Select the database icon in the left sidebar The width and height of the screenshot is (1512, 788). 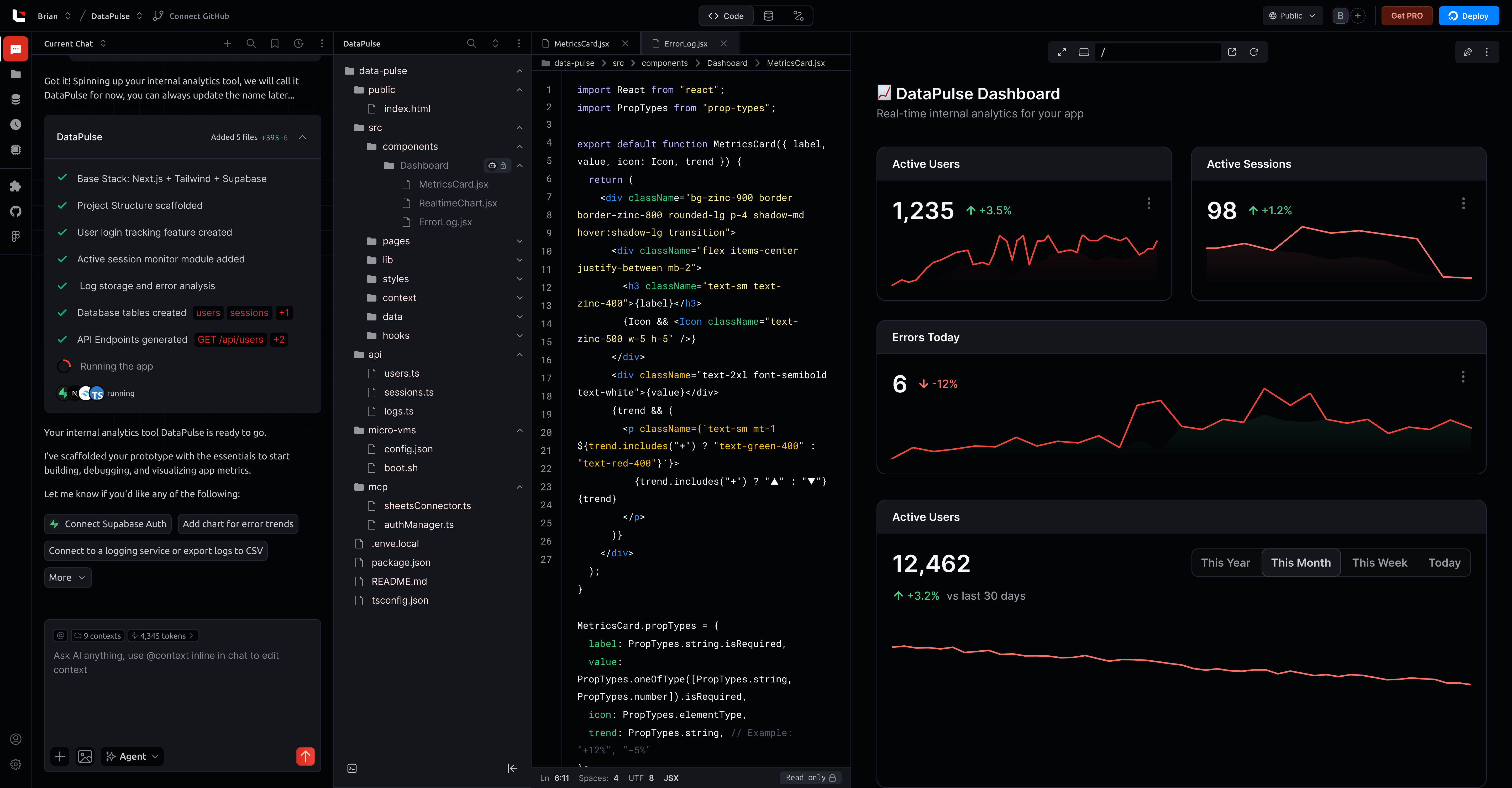[x=15, y=99]
